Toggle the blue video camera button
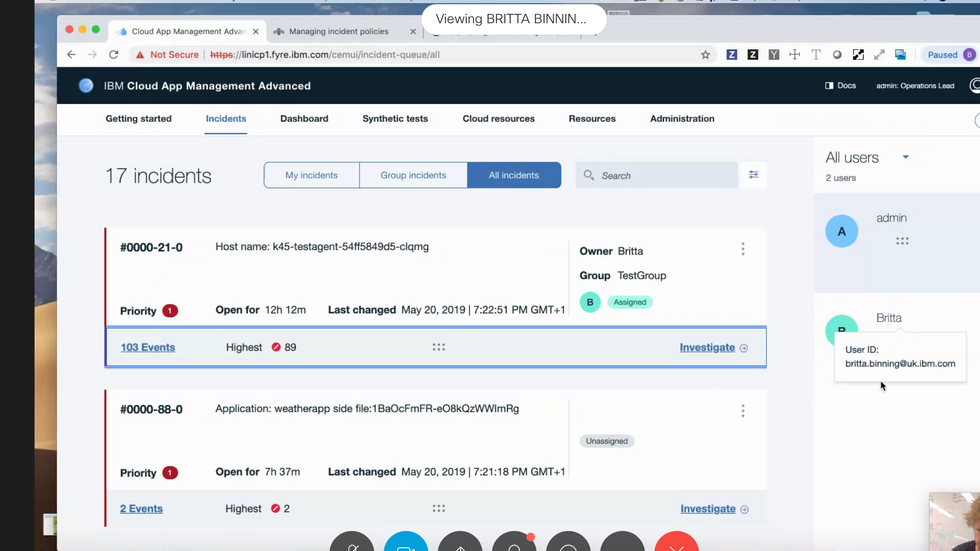The height and width of the screenshot is (551, 980). point(406,542)
